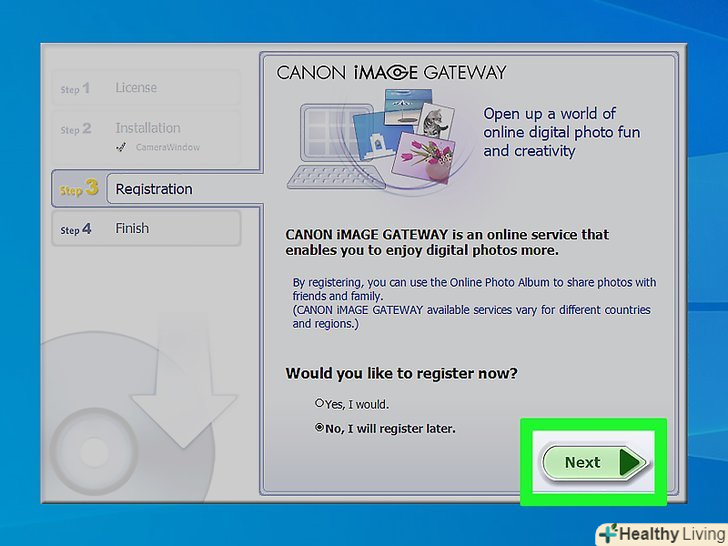This screenshot has height=546, width=728.
Task: Click the Step 4 Finish item
Action: pos(146,228)
